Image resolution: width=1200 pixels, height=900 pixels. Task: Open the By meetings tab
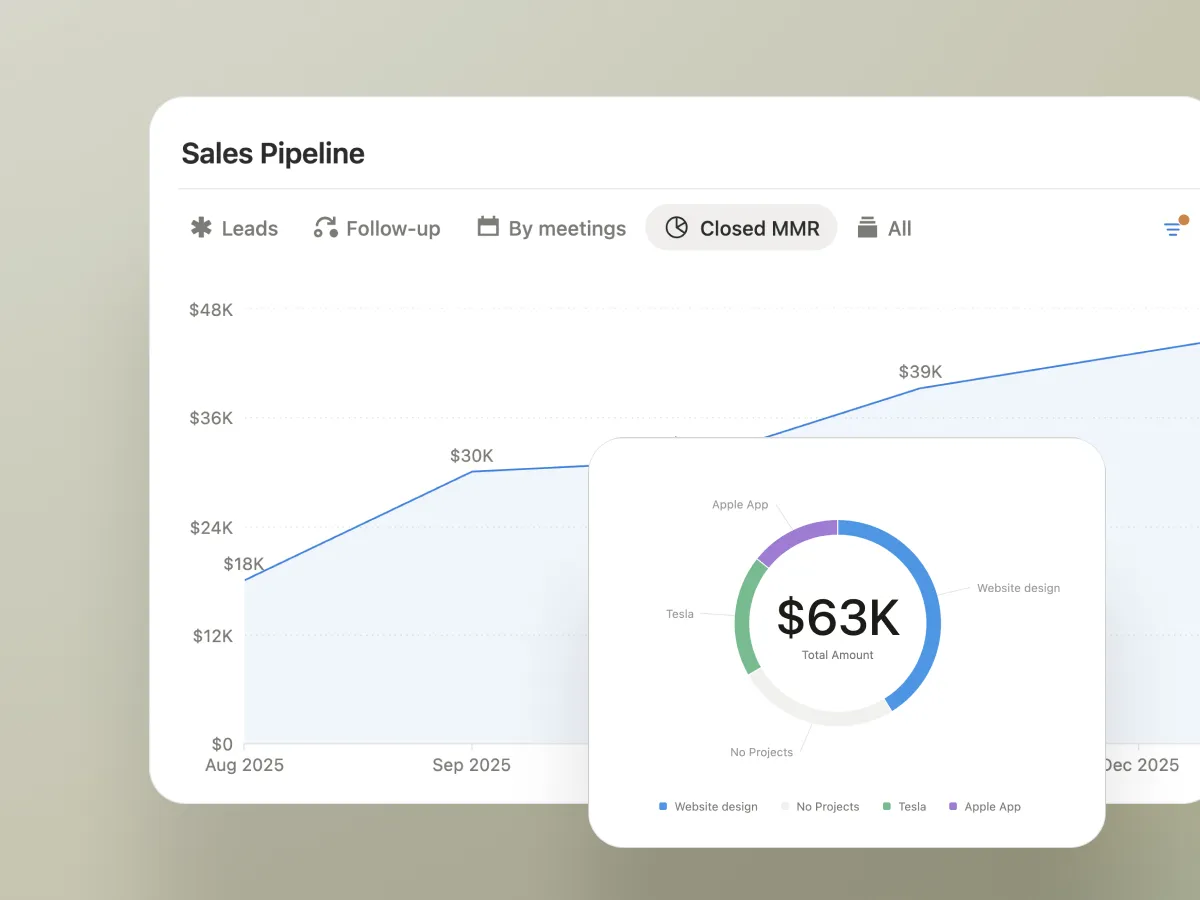pyautogui.click(x=551, y=228)
